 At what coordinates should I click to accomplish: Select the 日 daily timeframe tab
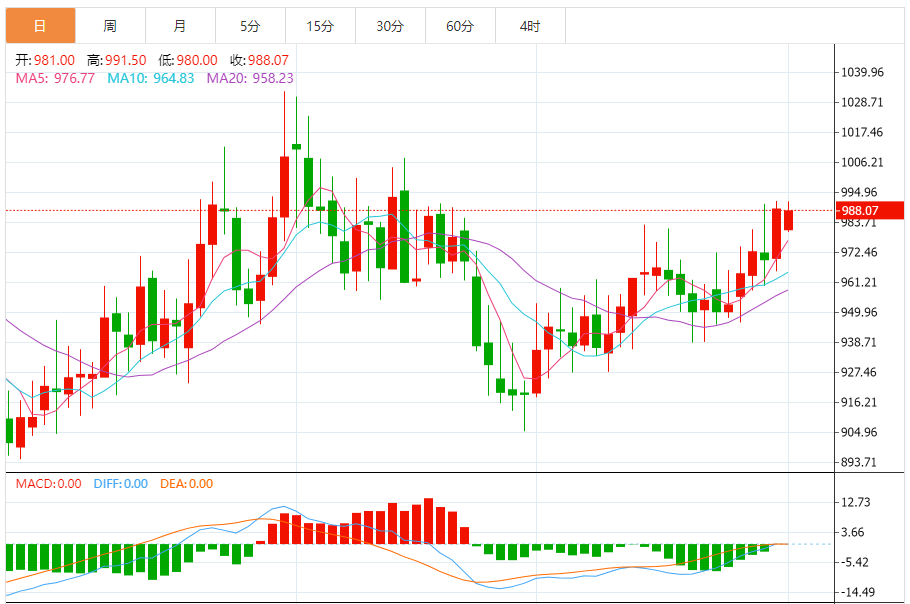click(41, 26)
